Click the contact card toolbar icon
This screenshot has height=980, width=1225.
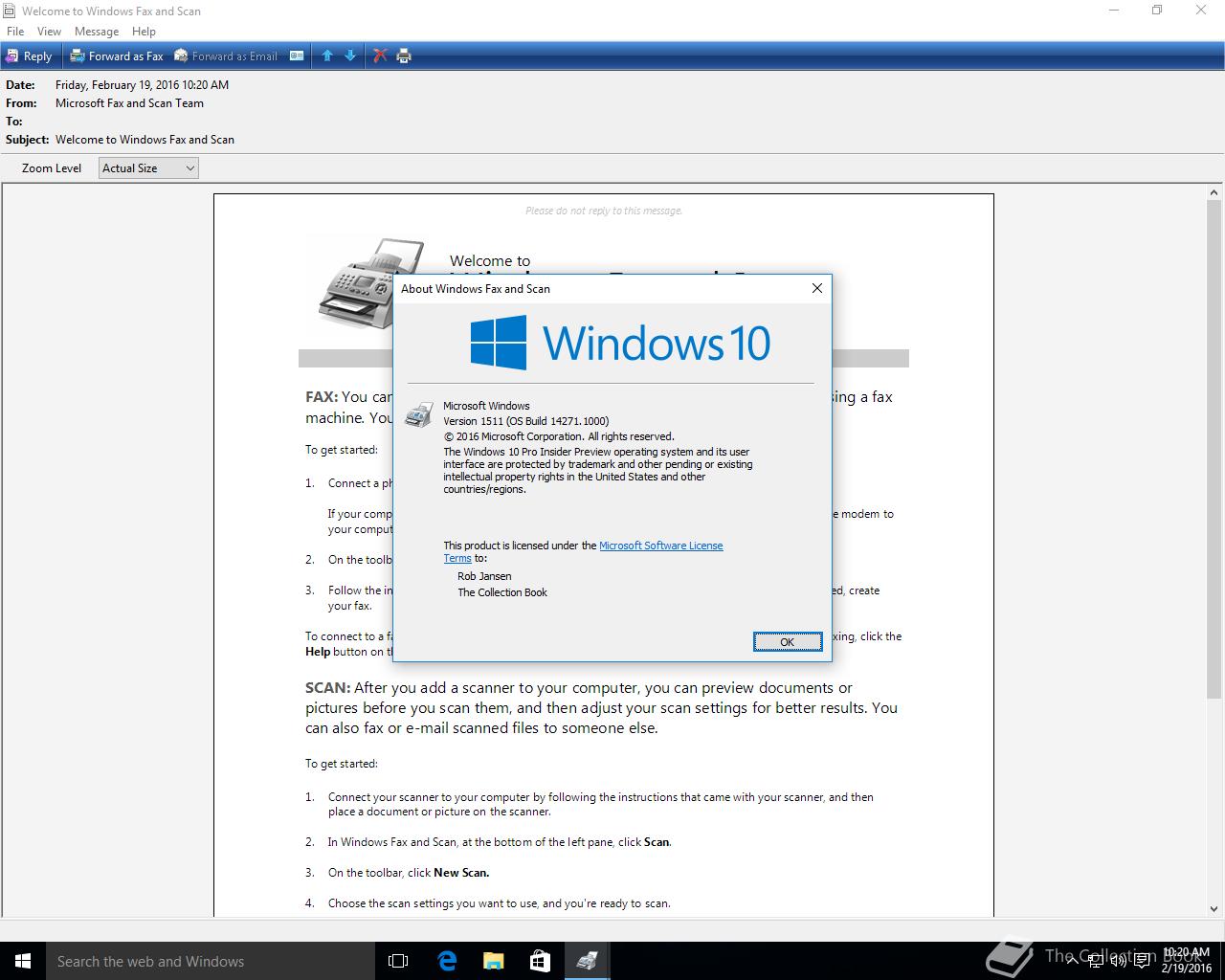(x=297, y=56)
